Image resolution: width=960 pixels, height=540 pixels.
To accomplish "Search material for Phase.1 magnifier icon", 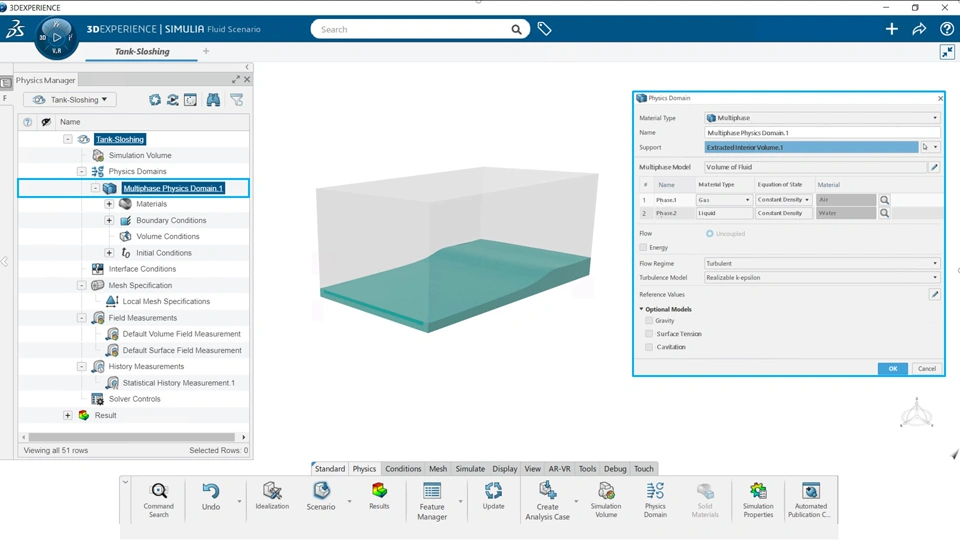I will coord(884,200).
